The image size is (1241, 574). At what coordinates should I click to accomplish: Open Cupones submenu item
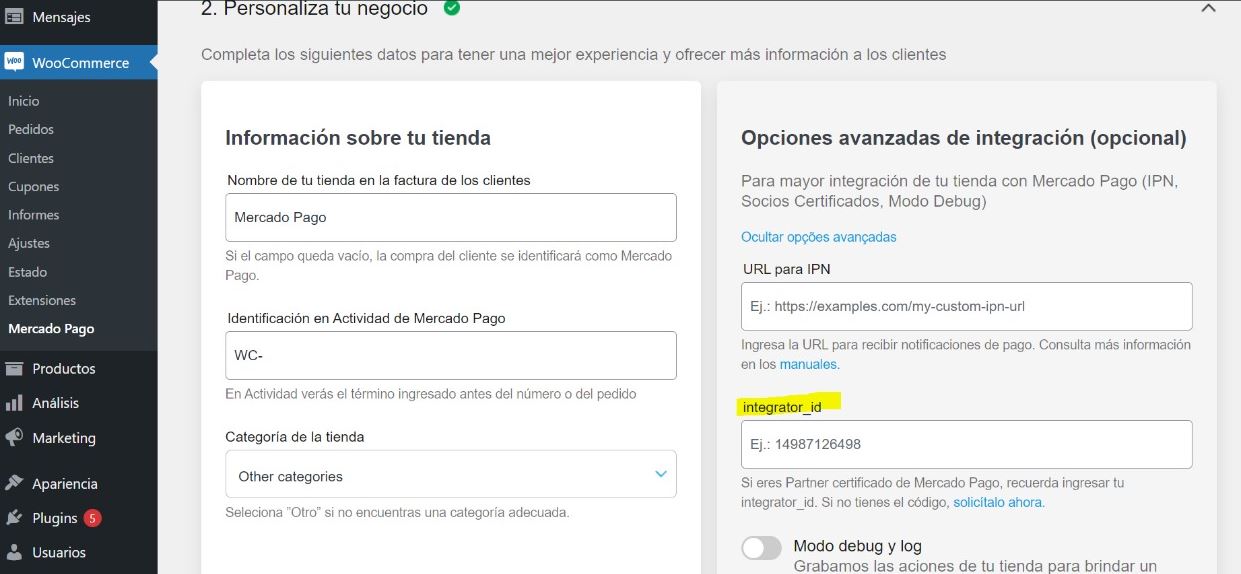[34, 186]
